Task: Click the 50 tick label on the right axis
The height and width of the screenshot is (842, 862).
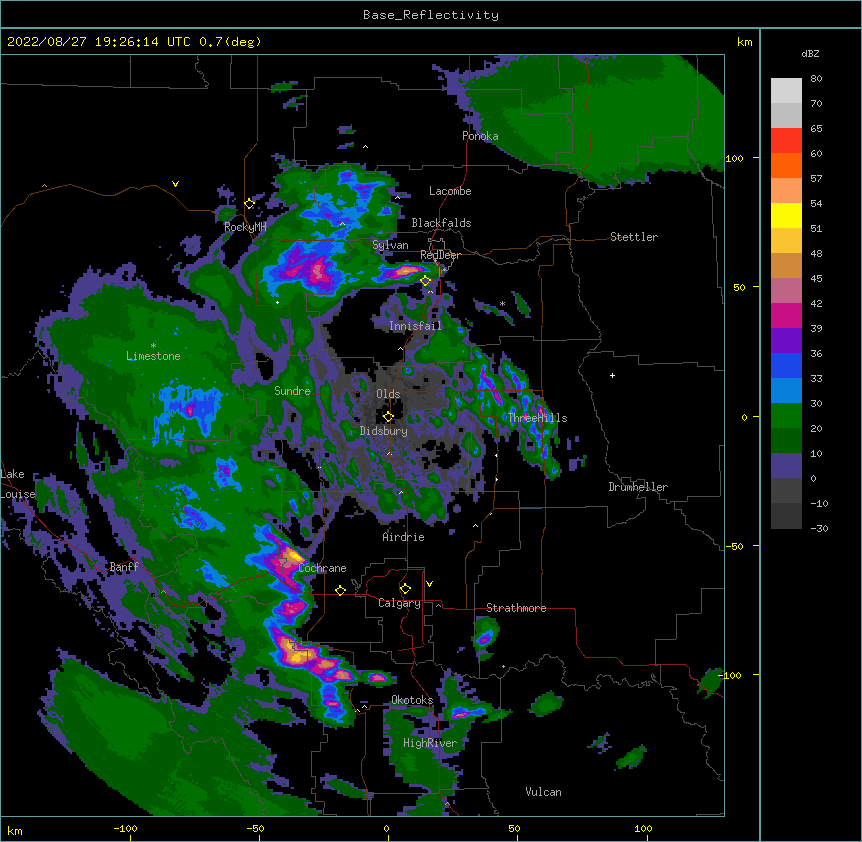Action: (739, 287)
